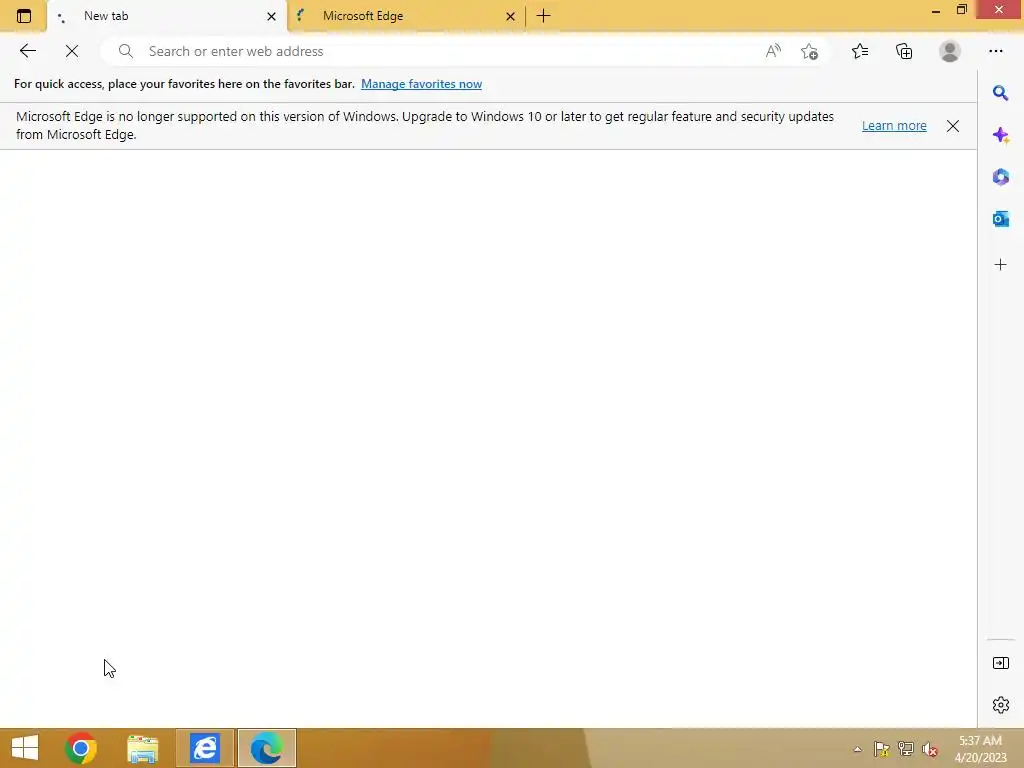Open the Windows Start button
The height and width of the screenshot is (768, 1024).
(25, 748)
